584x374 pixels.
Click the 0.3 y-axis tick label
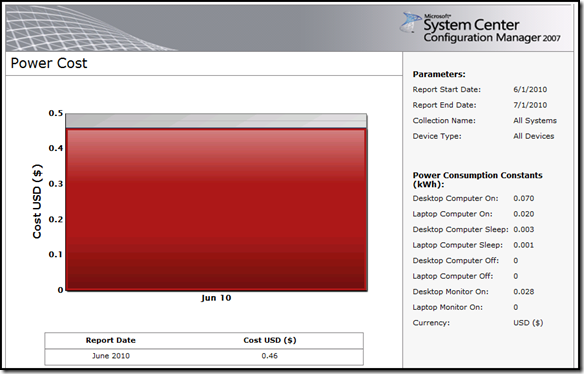tap(56, 184)
